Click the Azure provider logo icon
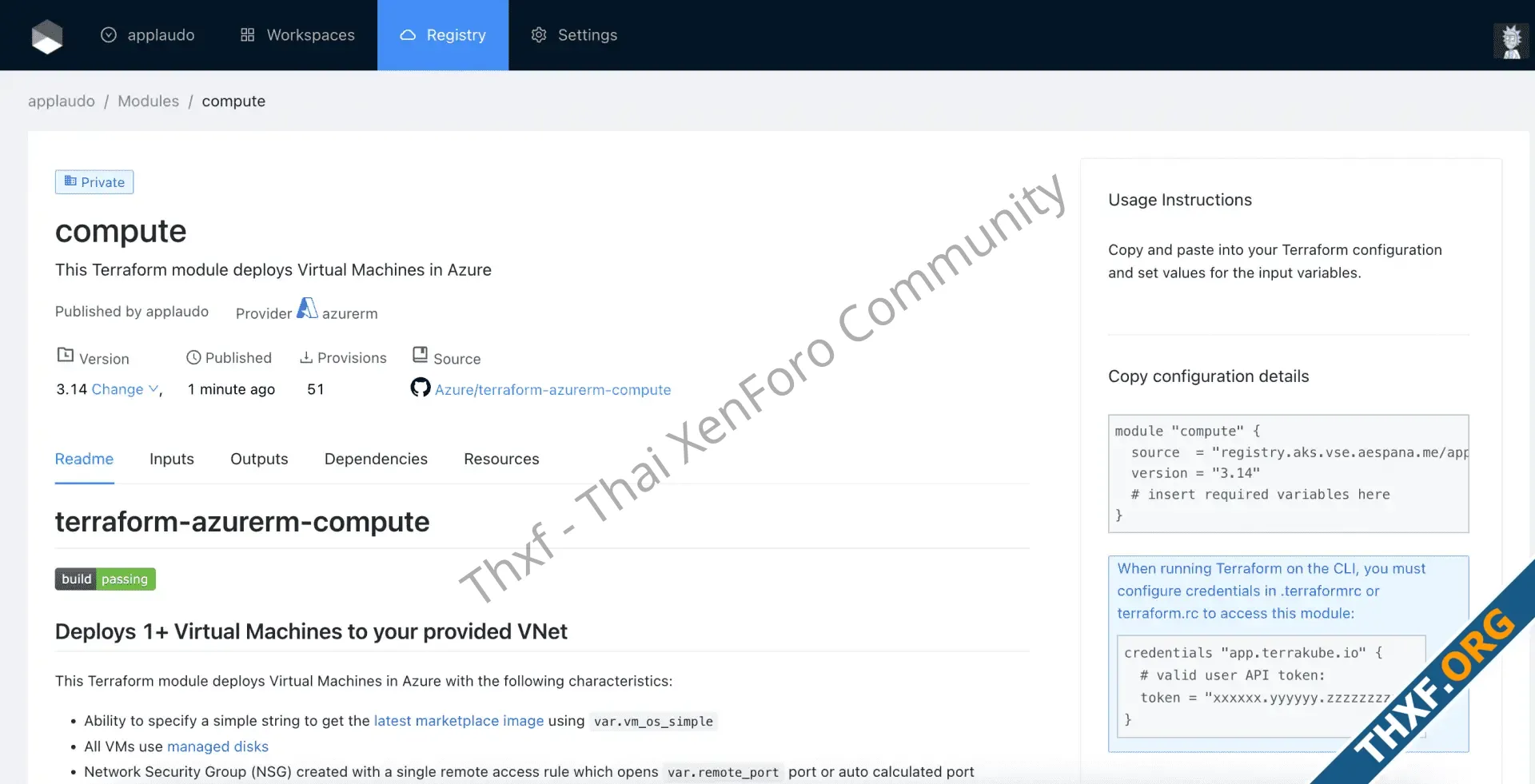This screenshot has width=1535, height=784. pyautogui.click(x=307, y=308)
